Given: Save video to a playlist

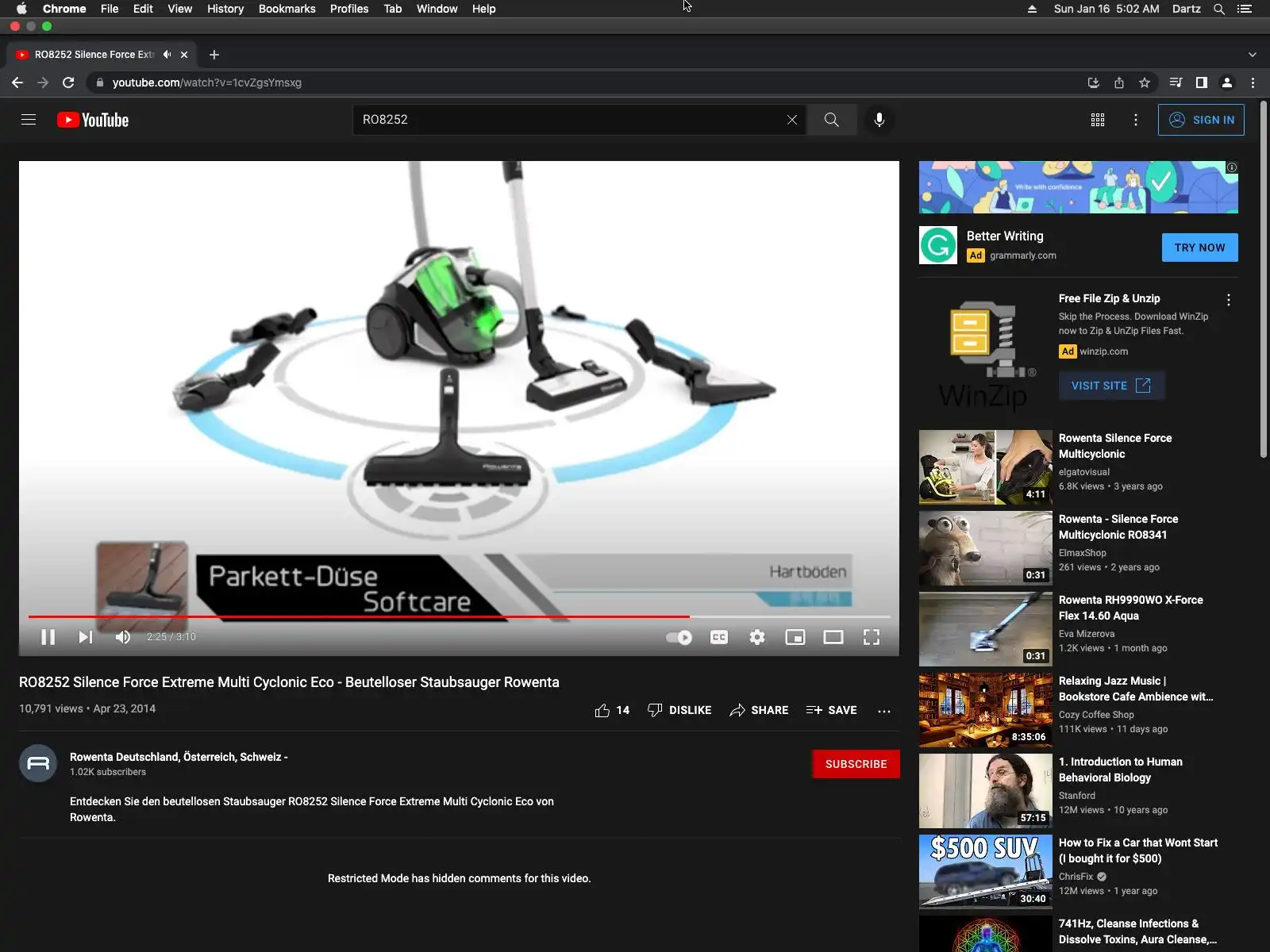Looking at the screenshot, I should [831, 710].
